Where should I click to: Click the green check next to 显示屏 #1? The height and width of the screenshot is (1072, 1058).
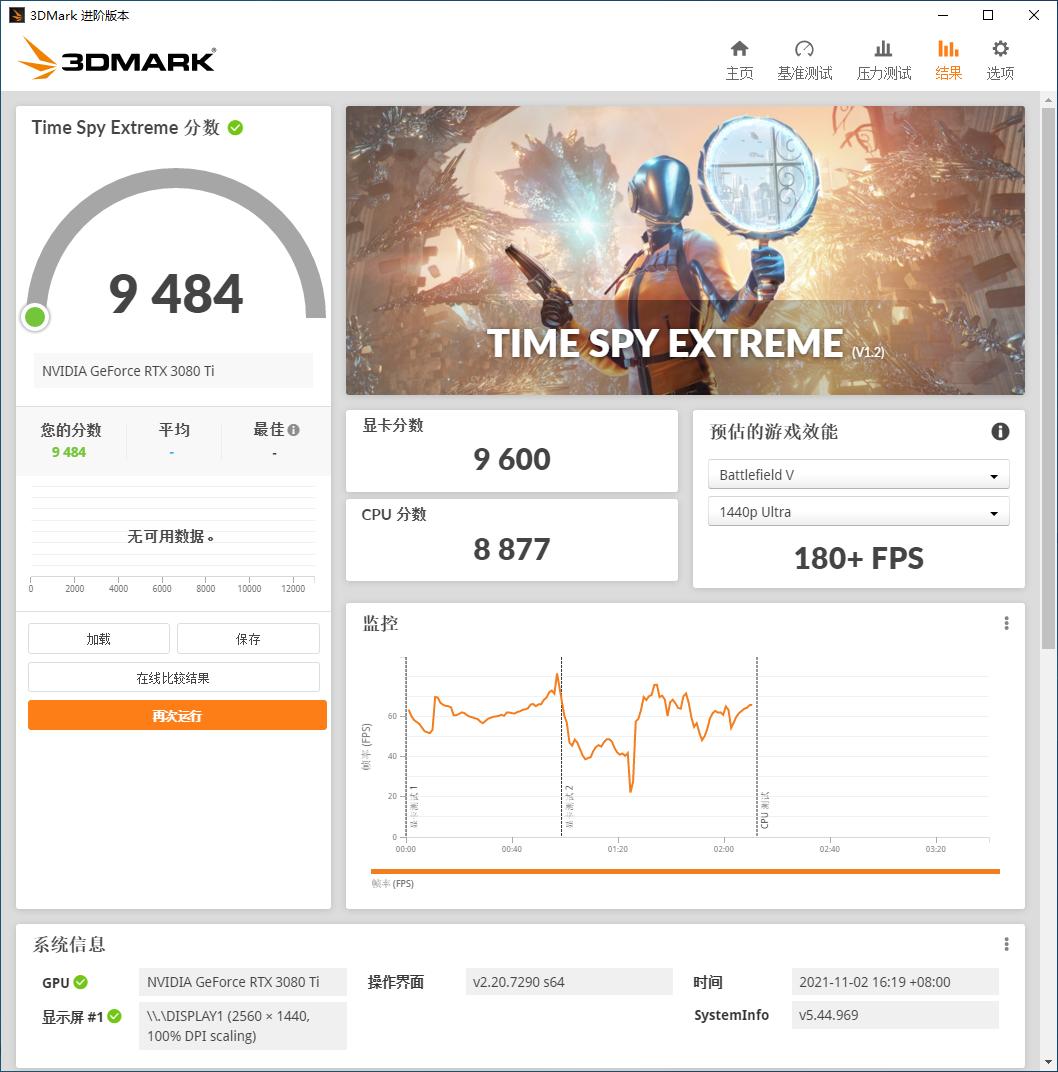(x=115, y=1016)
